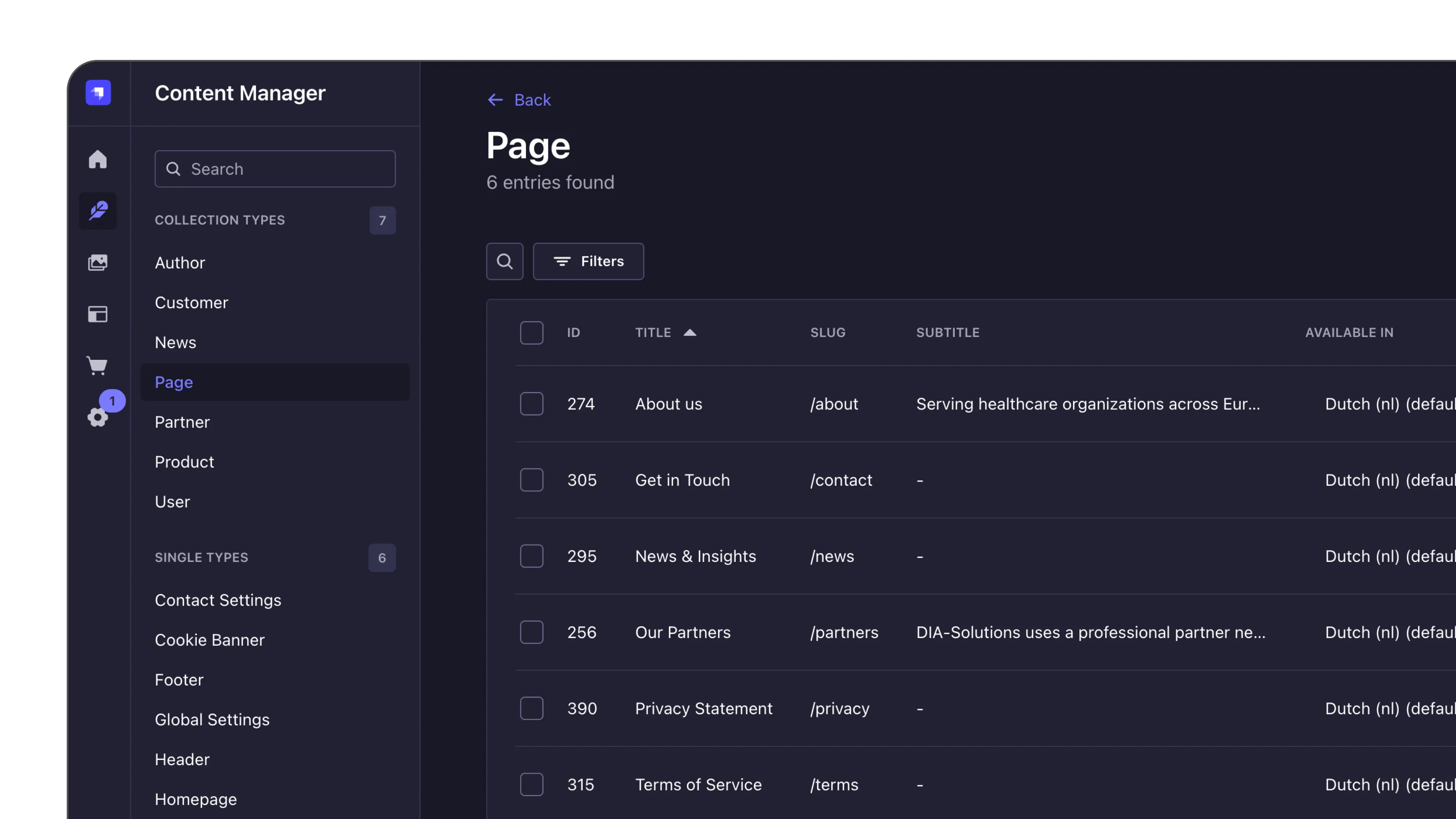
Task: Select the Privacy Statement row checkbox
Action: [531, 708]
